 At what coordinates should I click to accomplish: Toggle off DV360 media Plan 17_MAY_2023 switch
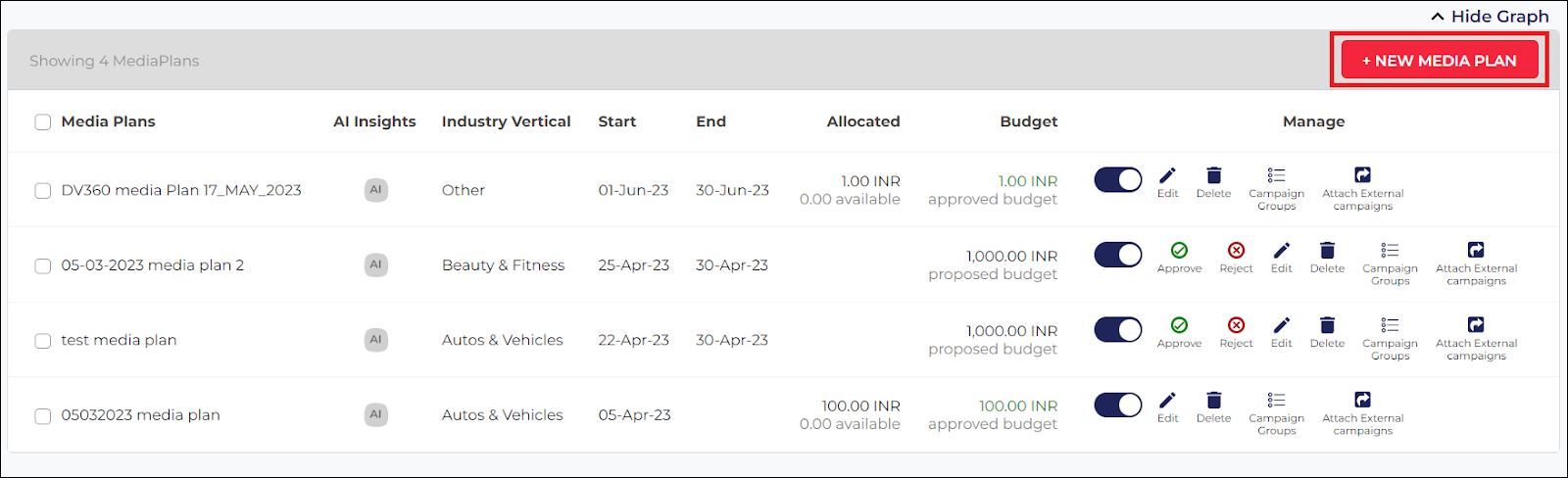point(1118,180)
